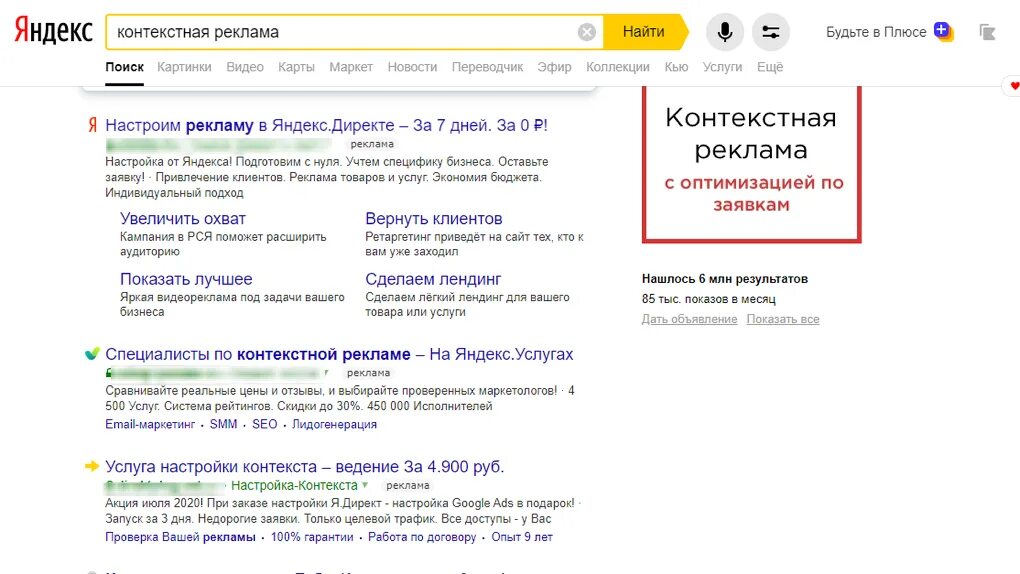1020x574 pixels.
Task: Open the Карты tab
Action: pyautogui.click(x=296, y=67)
